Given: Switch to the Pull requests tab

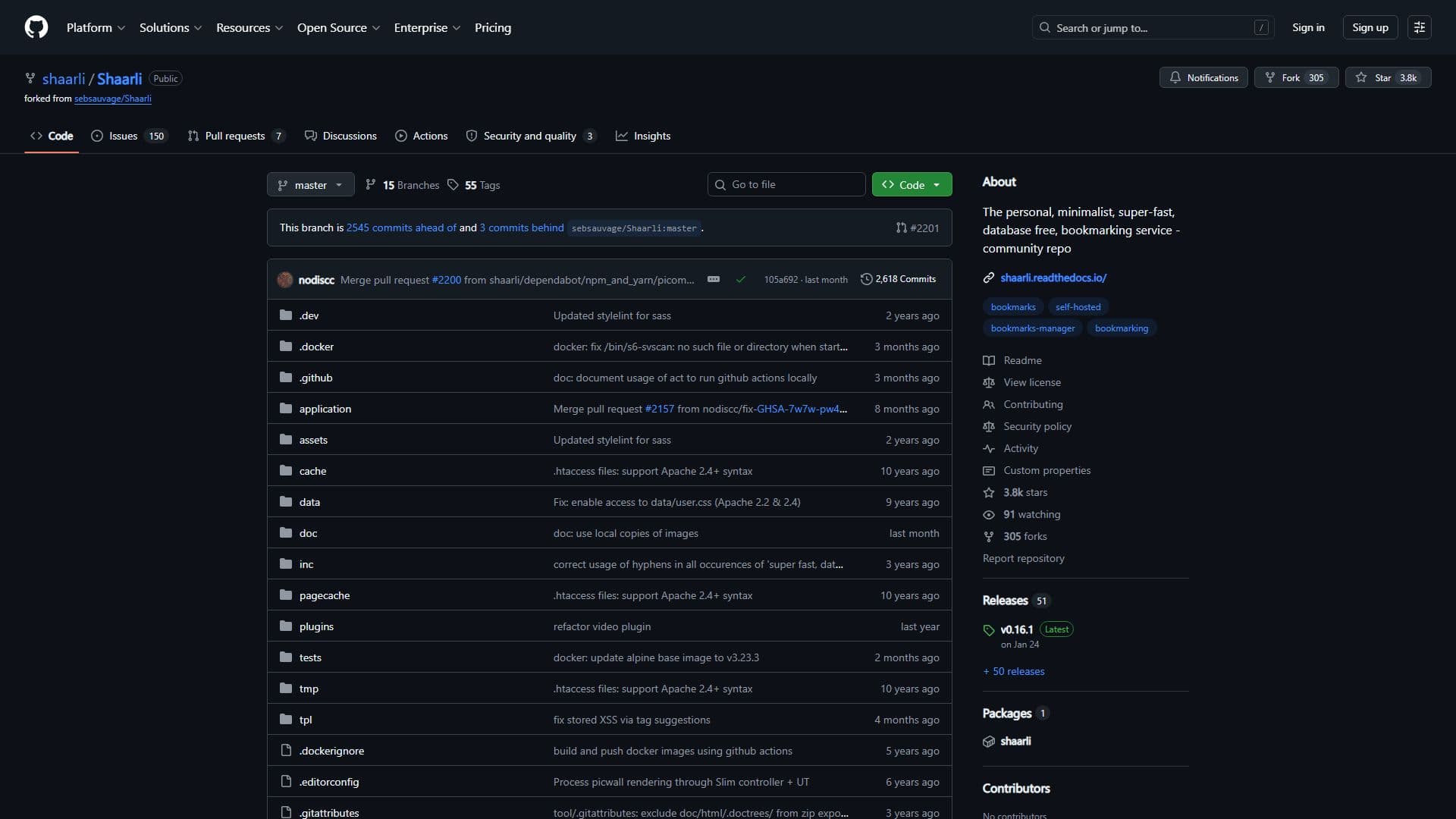Looking at the screenshot, I should tap(237, 136).
